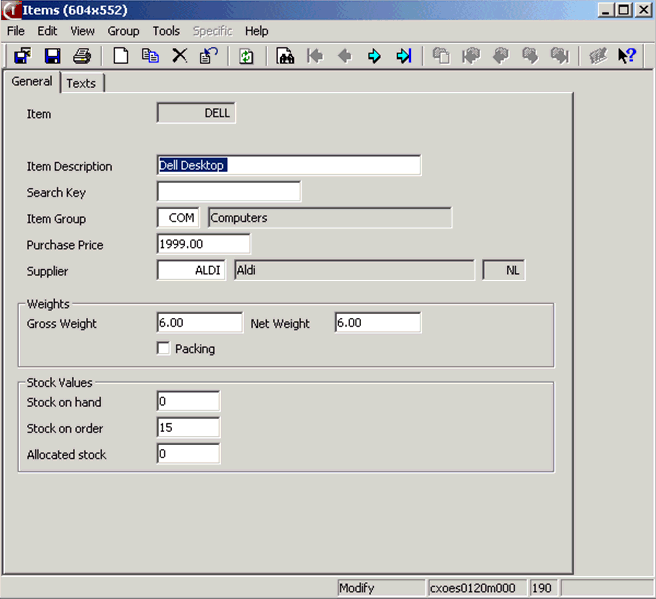Delete record using the X toolbar icon

tap(179, 56)
